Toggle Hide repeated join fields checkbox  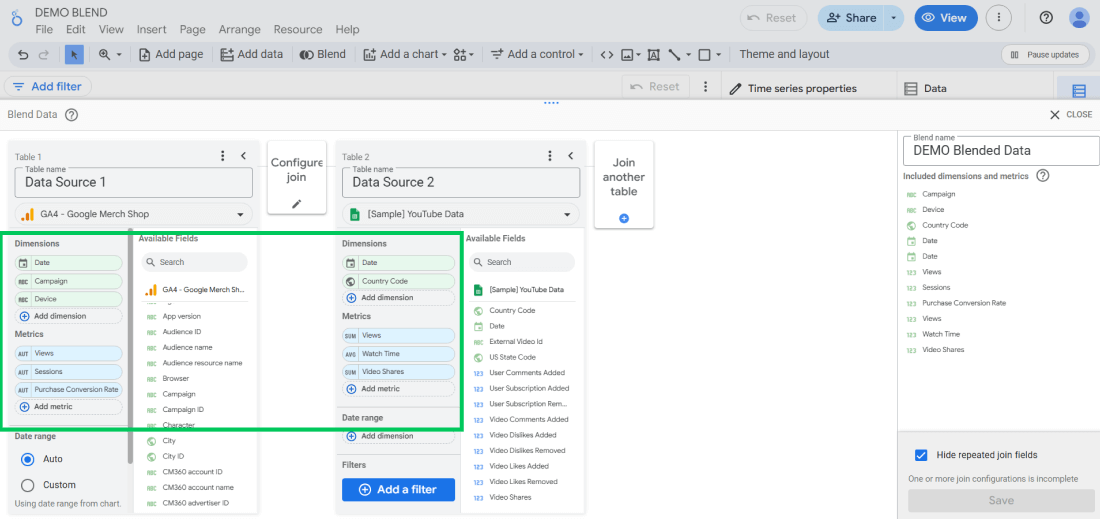coord(921,455)
